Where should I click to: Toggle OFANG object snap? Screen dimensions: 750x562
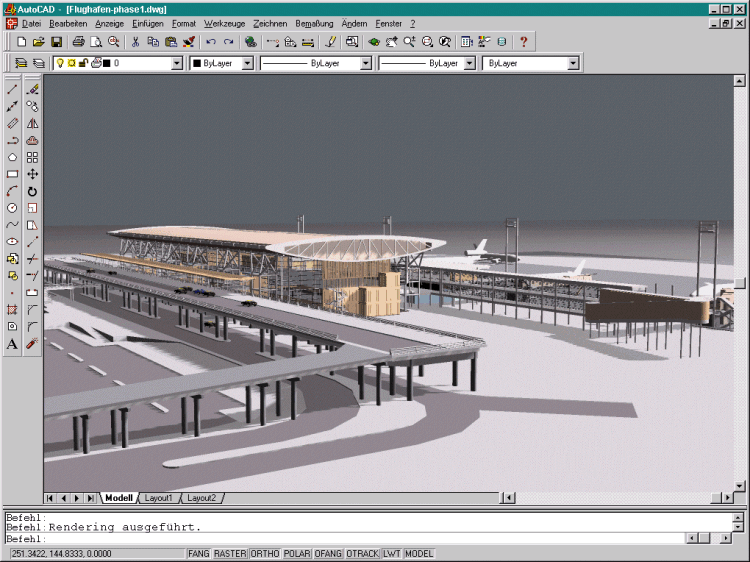coord(328,553)
